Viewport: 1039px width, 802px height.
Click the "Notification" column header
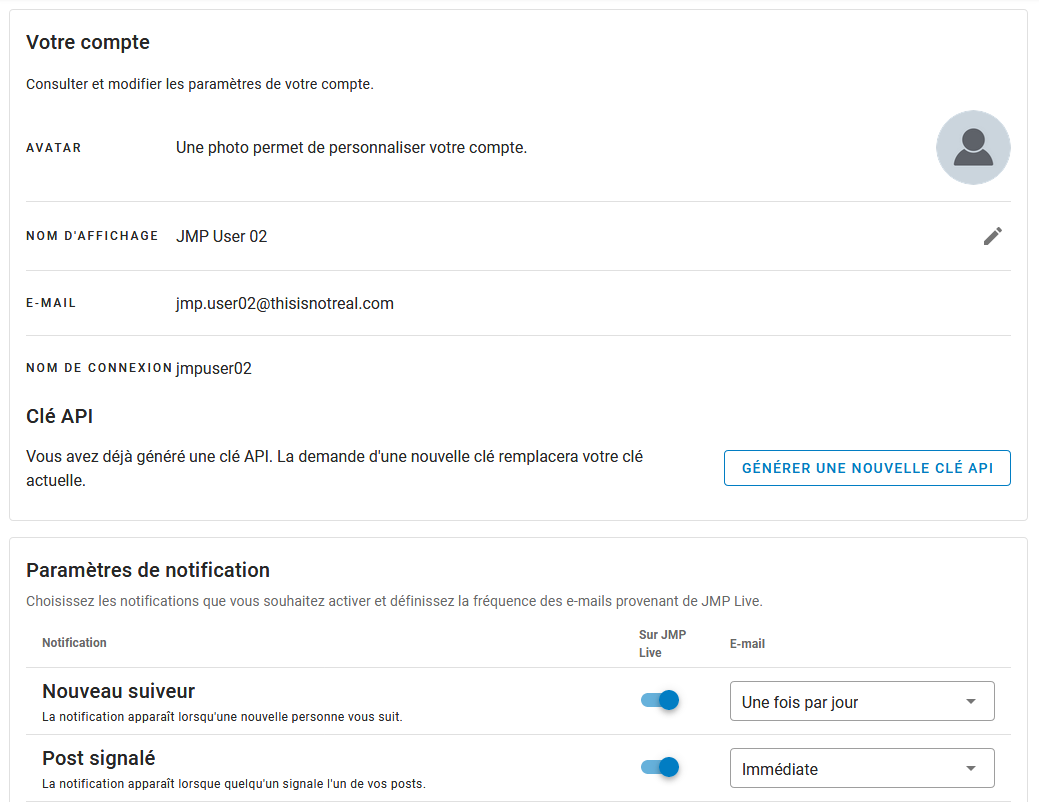(74, 643)
